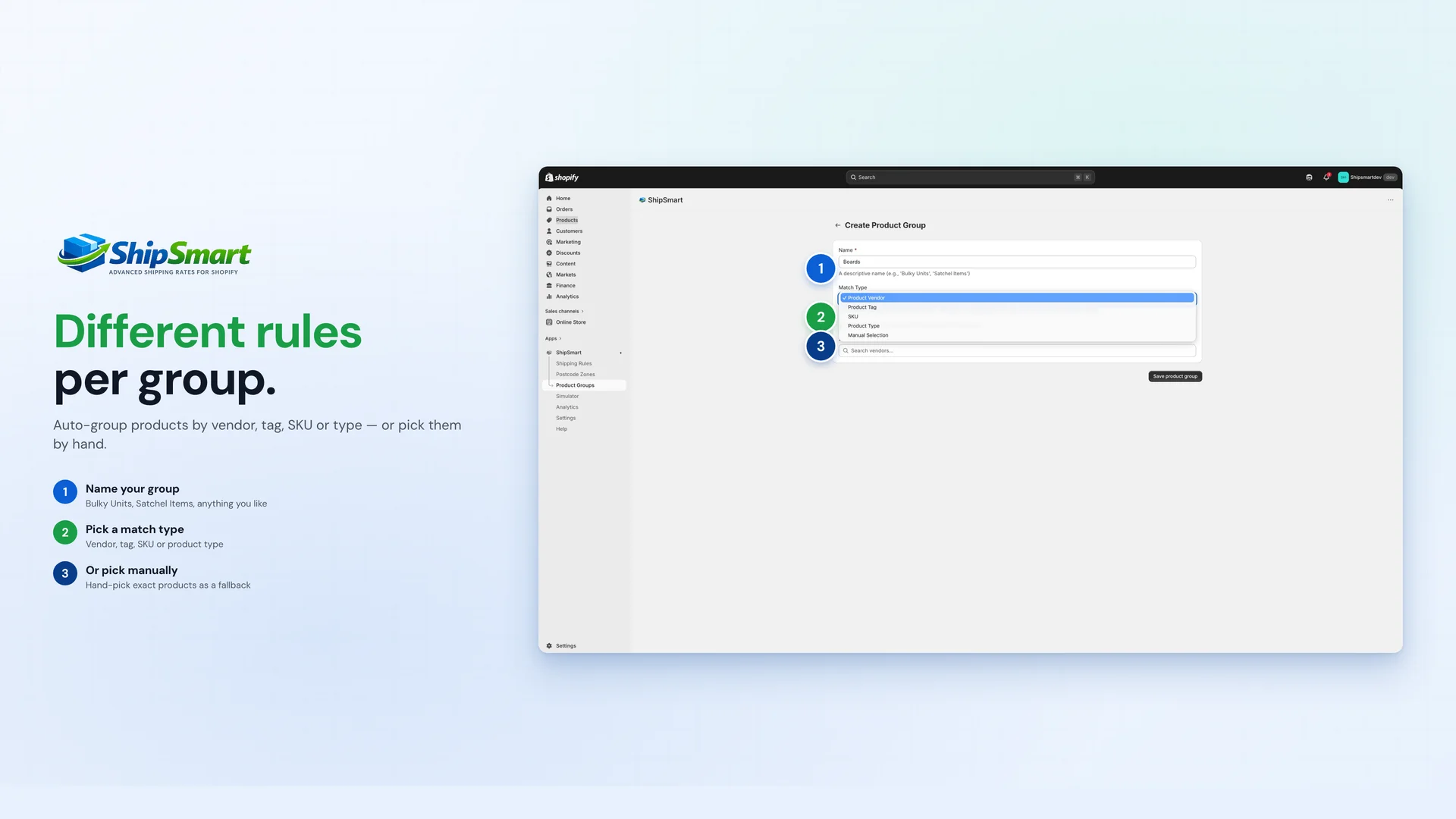
Task: Choose Product Vendor in Match Type list
Action: pos(1017,298)
